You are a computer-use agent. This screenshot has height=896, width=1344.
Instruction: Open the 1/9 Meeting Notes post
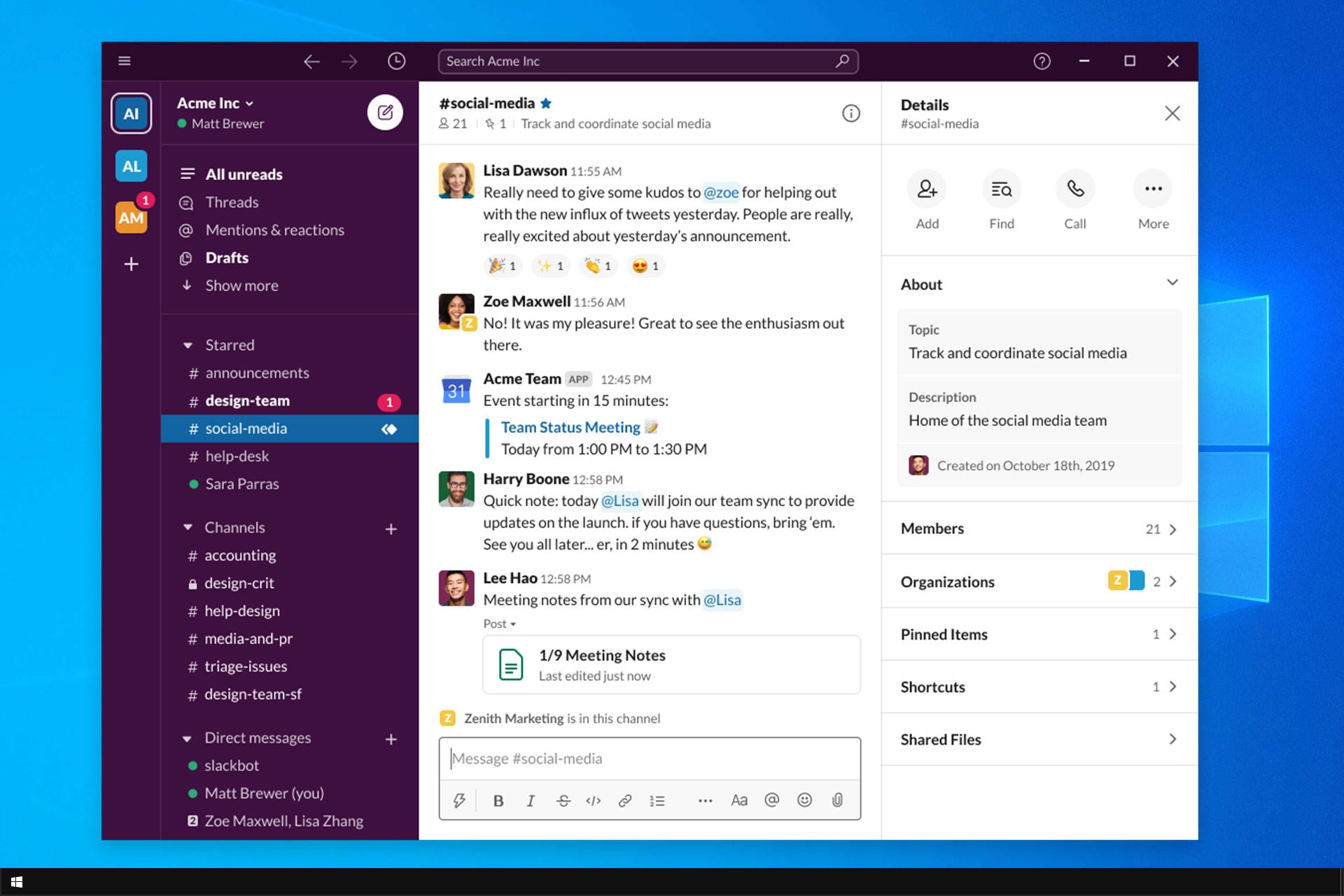click(x=671, y=665)
